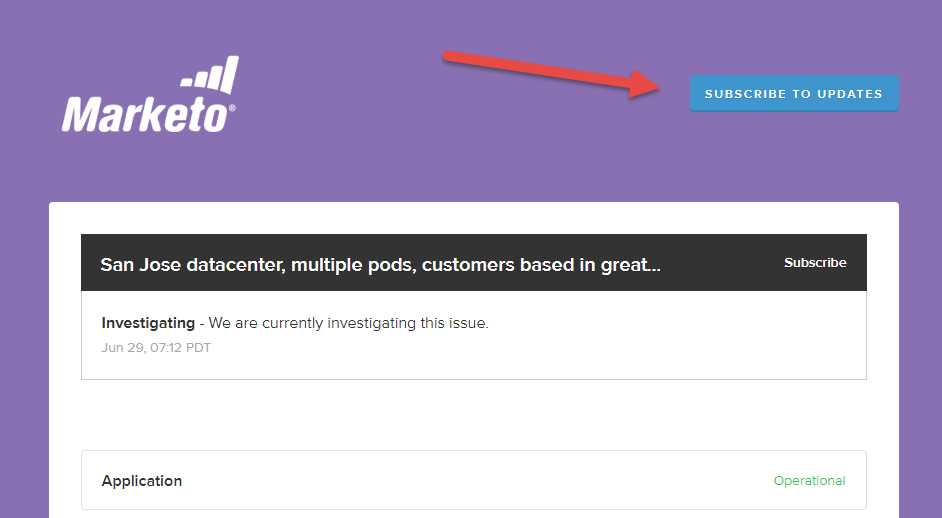The height and width of the screenshot is (518, 942).
Task: Click the incident update message box
Action: coord(473,335)
